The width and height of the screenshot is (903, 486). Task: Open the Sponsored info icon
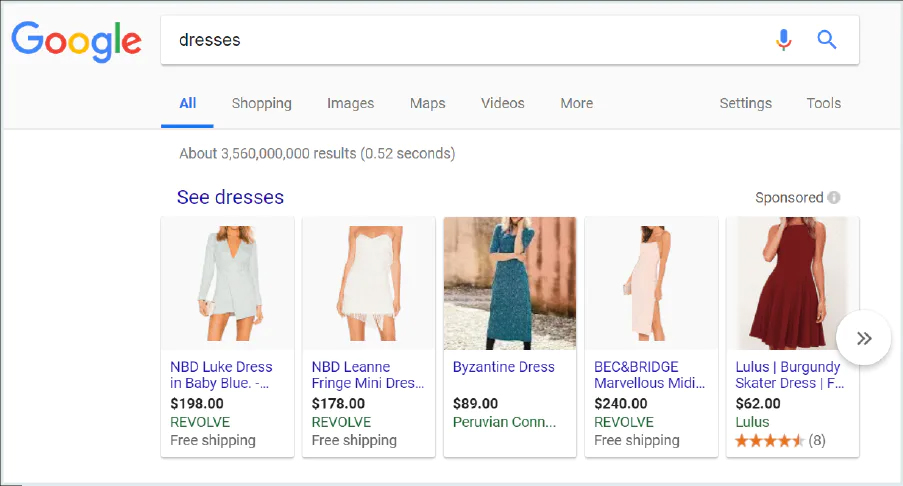[x=833, y=198]
